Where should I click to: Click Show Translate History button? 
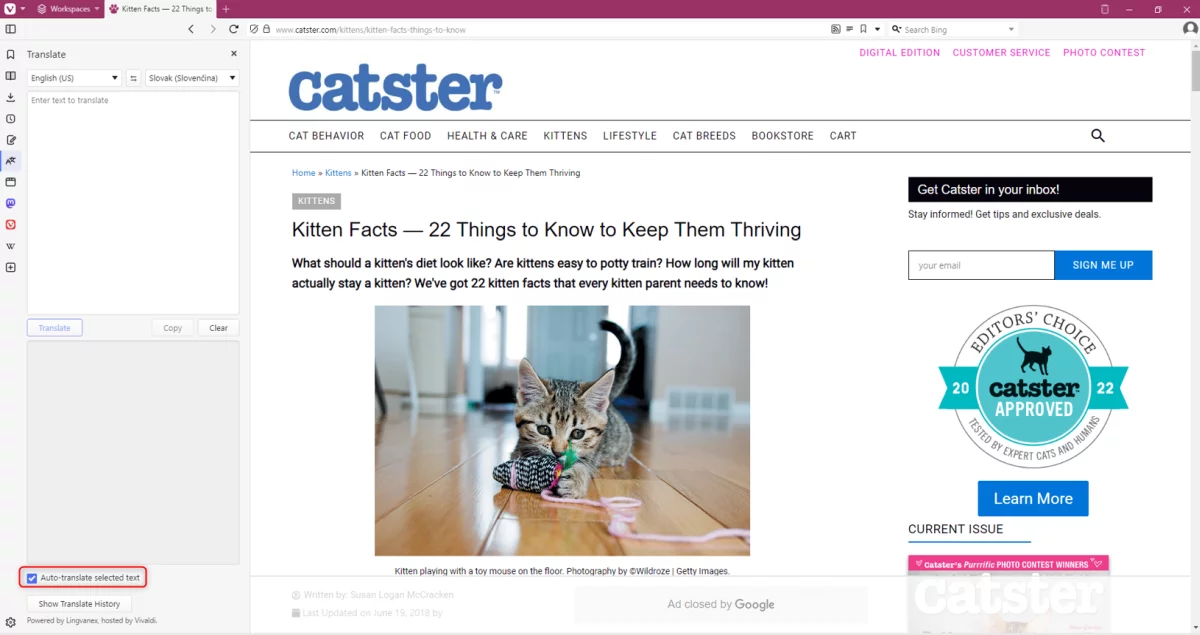[x=79, y=604]
